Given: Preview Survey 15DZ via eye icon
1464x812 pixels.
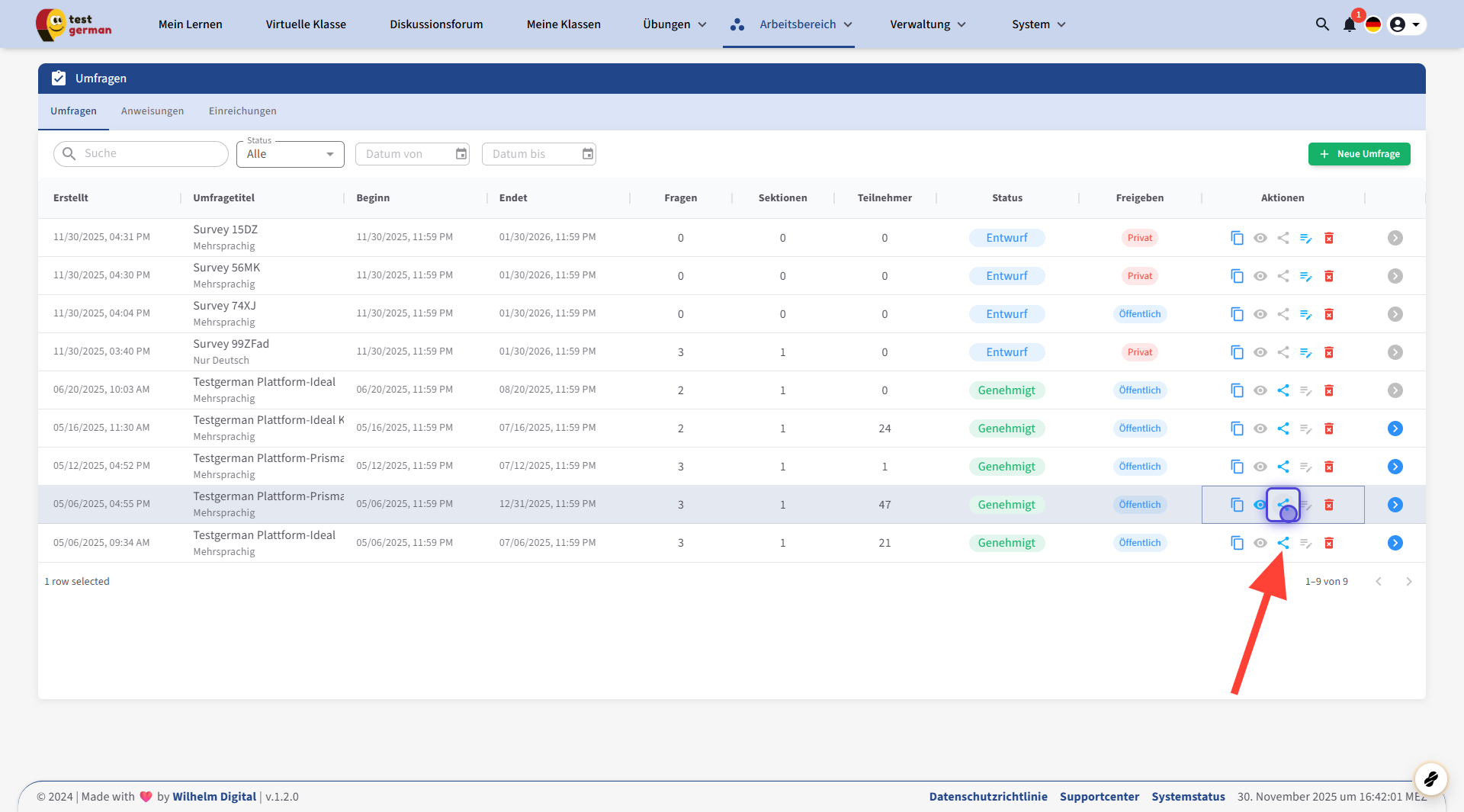Looking at the screenshot, I should [1260, 238].
